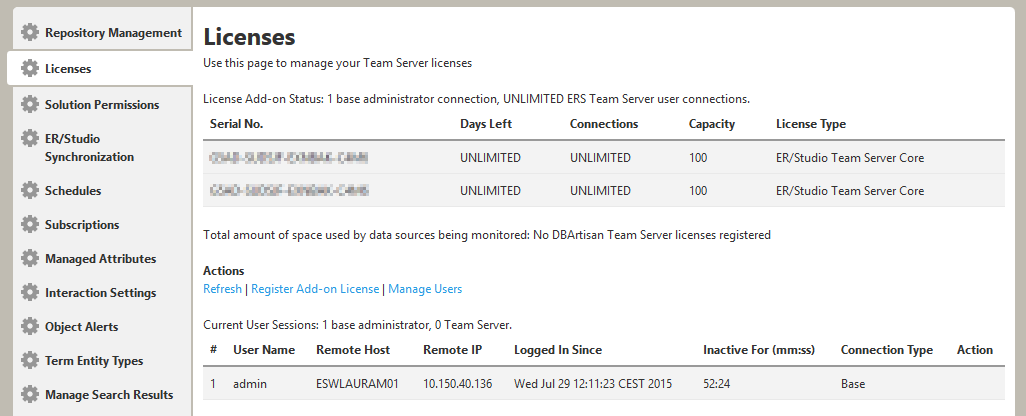Click the Remote IP column header
1026x416 pixels.
(x=453, y=350)
